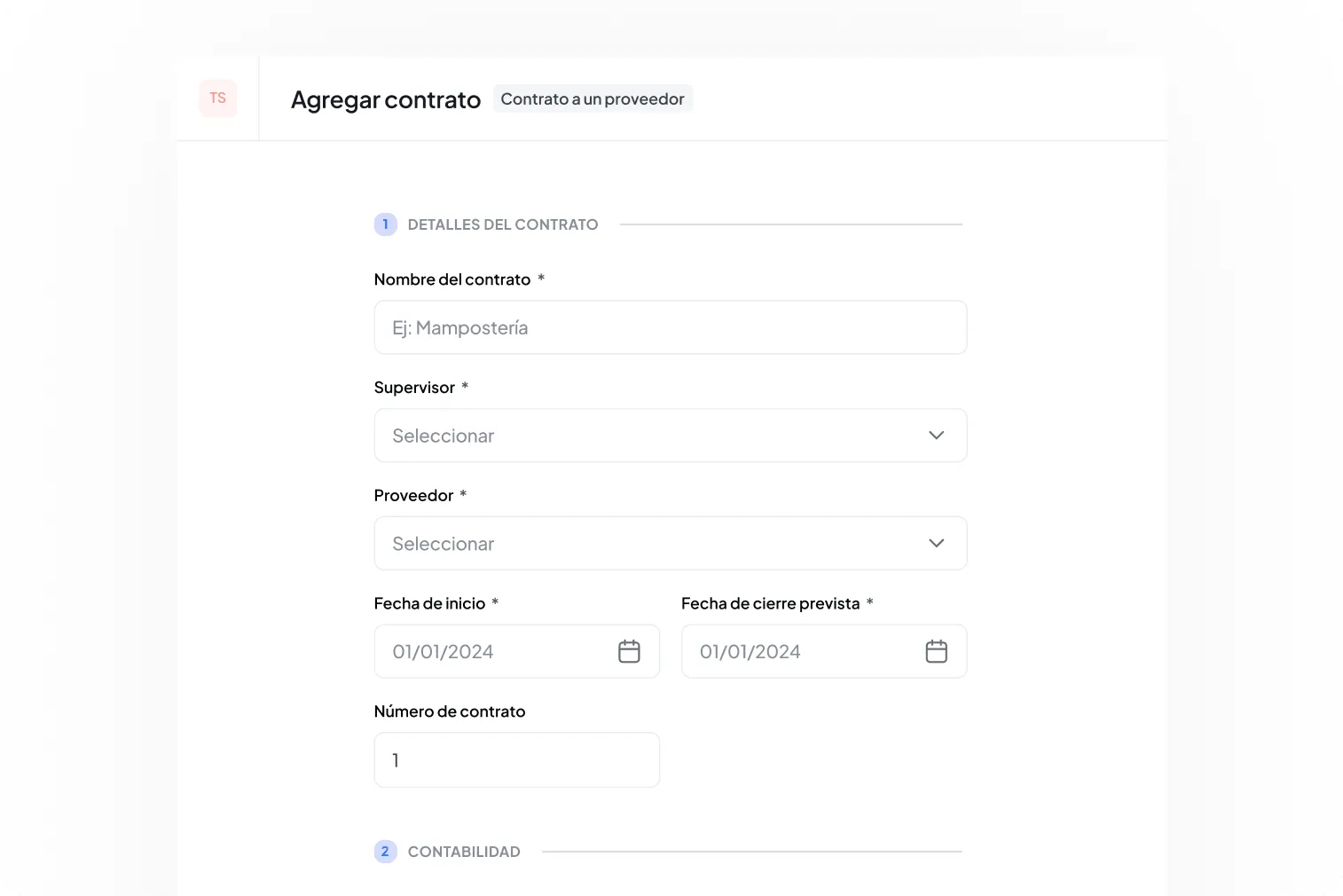Open the calendar icon for Fecha de inicio

coord(629,650)
